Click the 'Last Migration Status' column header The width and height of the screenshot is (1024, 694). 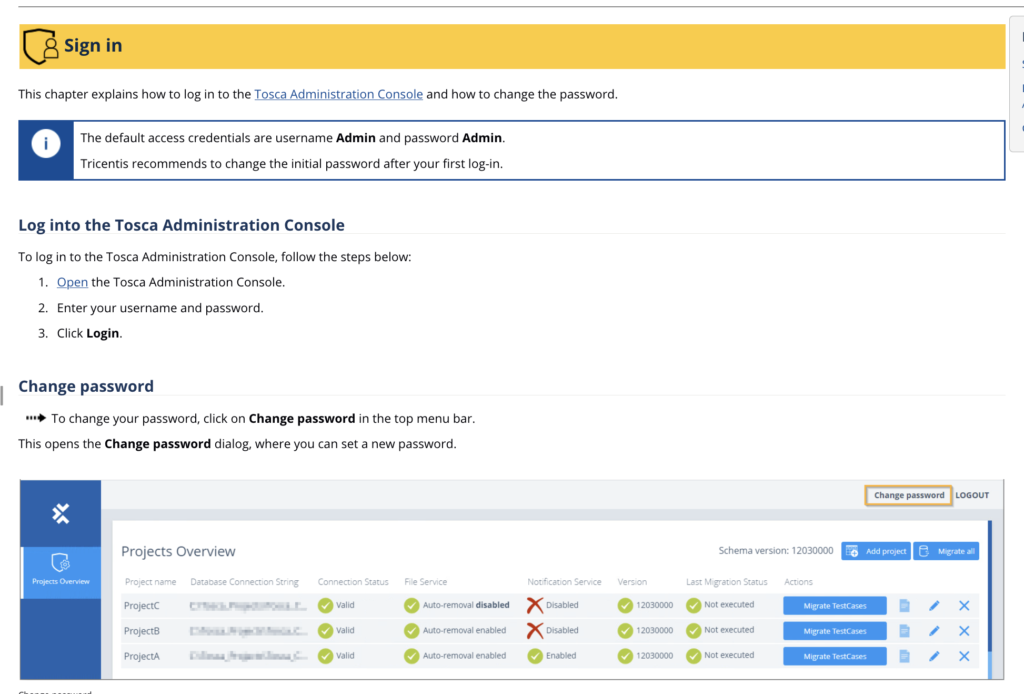pyautogui.click(x=727, y=582)
